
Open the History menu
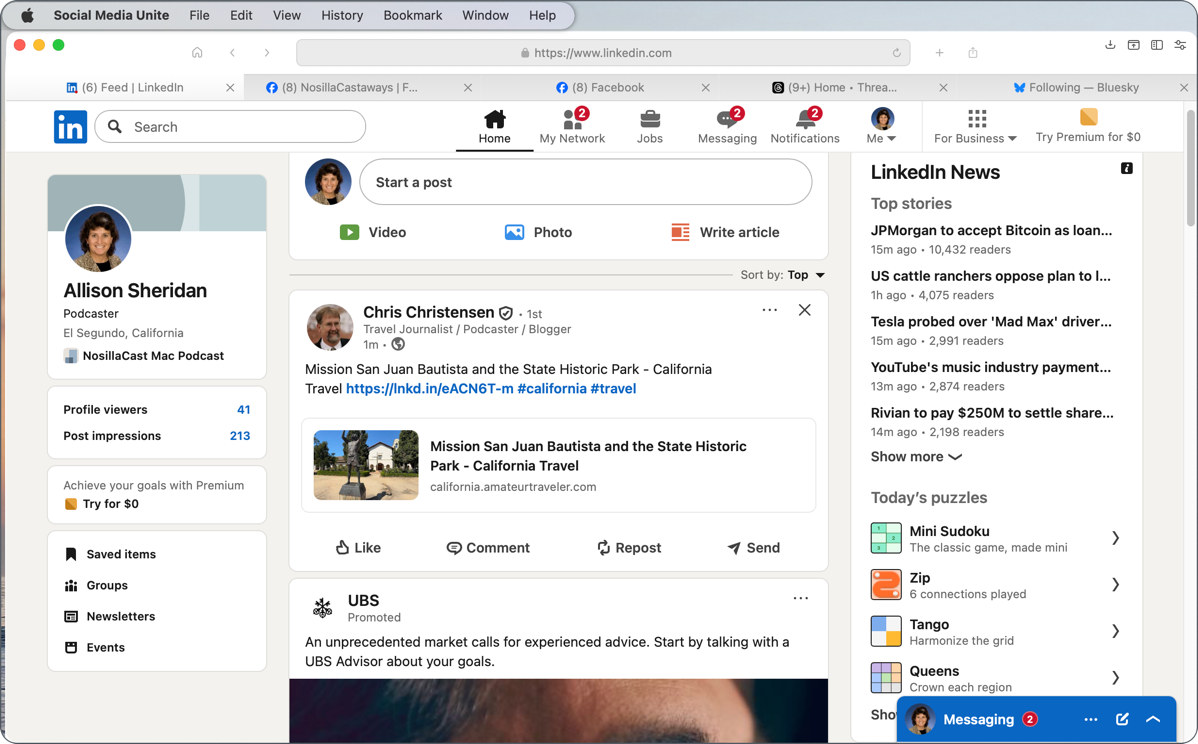tap(342, 15)
